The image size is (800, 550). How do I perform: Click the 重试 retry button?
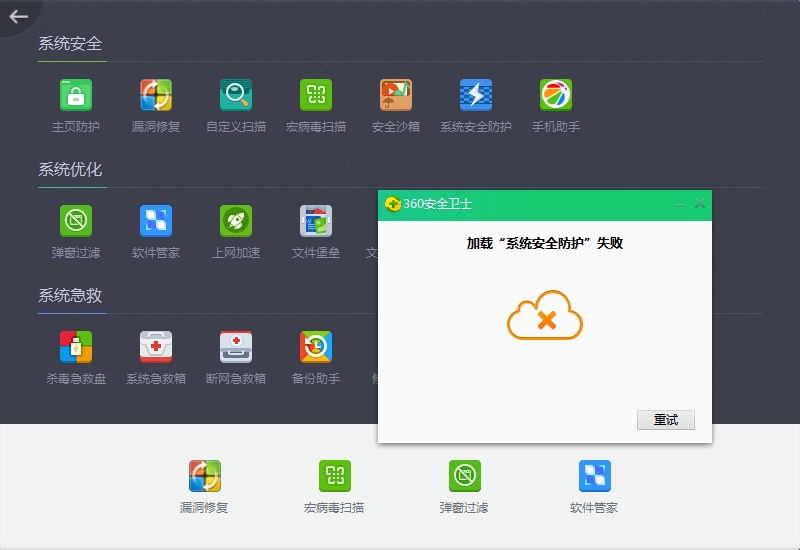tap(666, 420)
